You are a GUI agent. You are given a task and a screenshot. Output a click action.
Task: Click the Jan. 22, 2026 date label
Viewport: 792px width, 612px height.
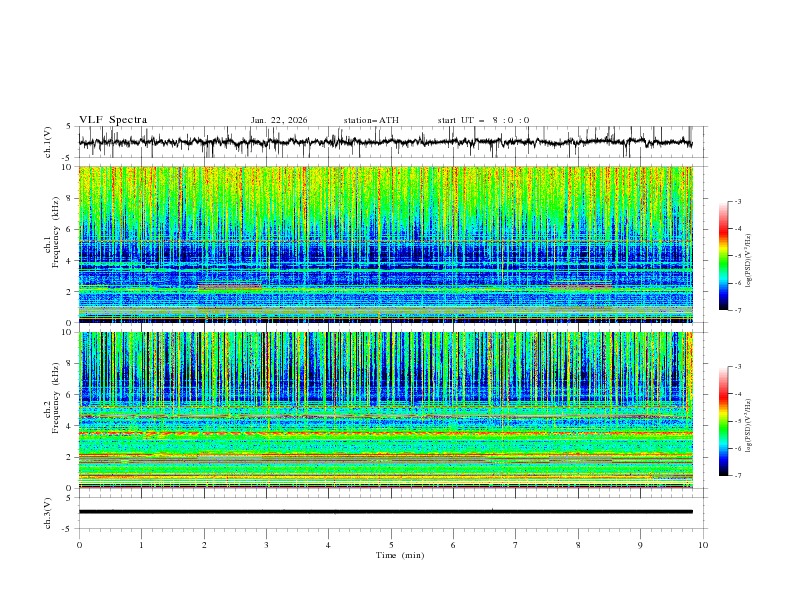point(279,120)
